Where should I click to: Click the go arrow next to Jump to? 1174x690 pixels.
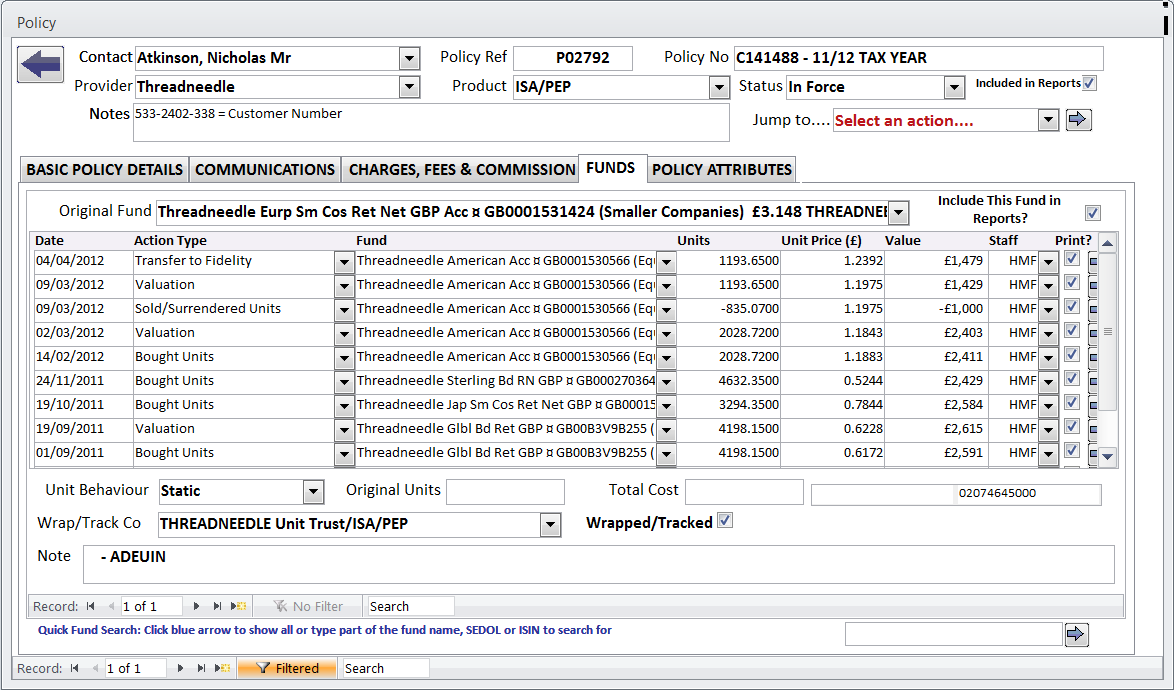[1078, 120]
